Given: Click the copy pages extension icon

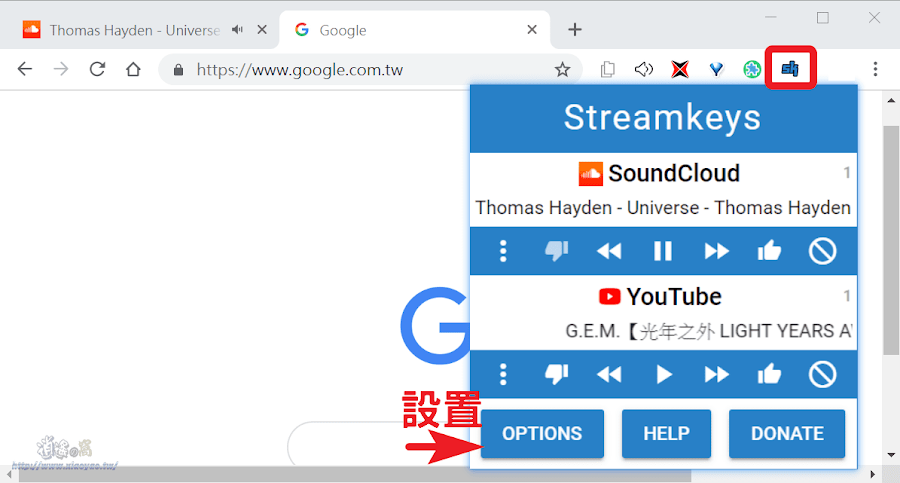Looking at the screenshot, I should (607, 69).
